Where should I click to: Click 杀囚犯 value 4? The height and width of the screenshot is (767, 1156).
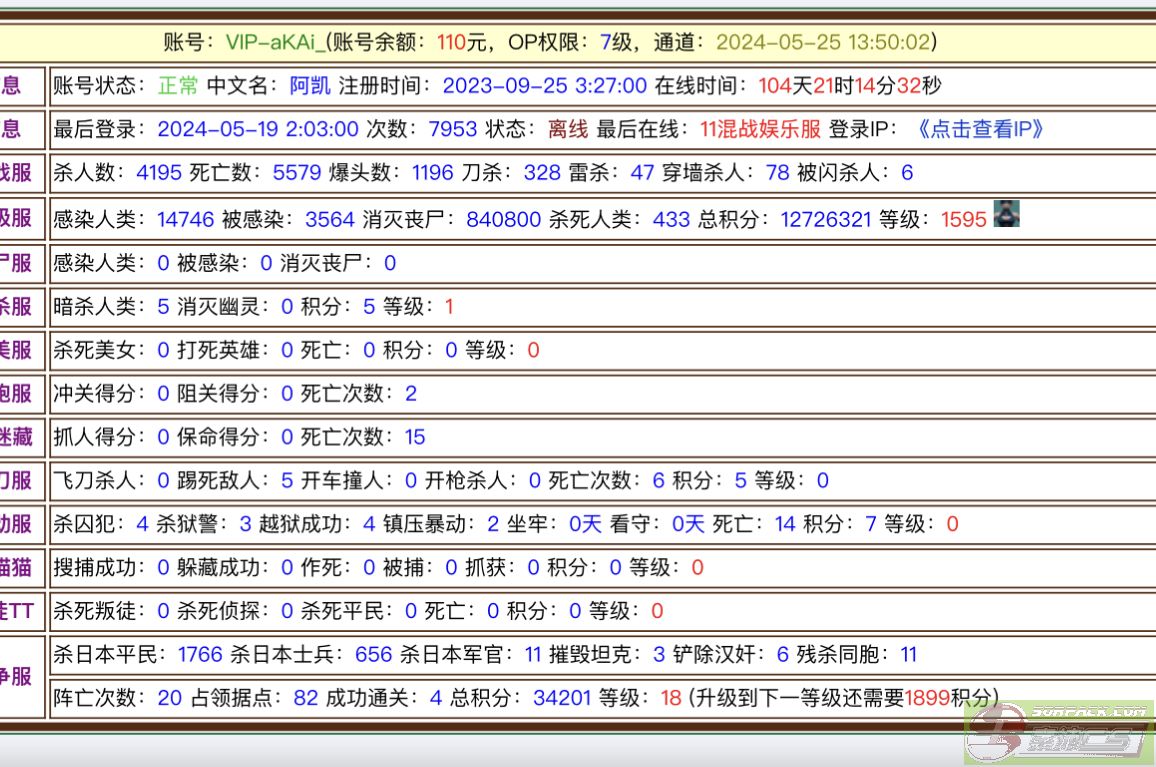(x=142, y=524)
